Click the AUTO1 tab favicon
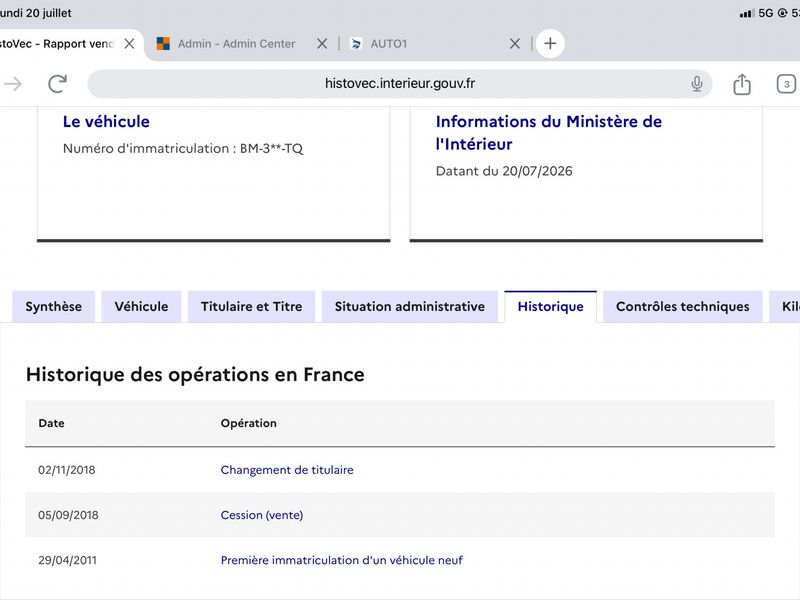The image size is (800, 600). click(x=356, y=44)
